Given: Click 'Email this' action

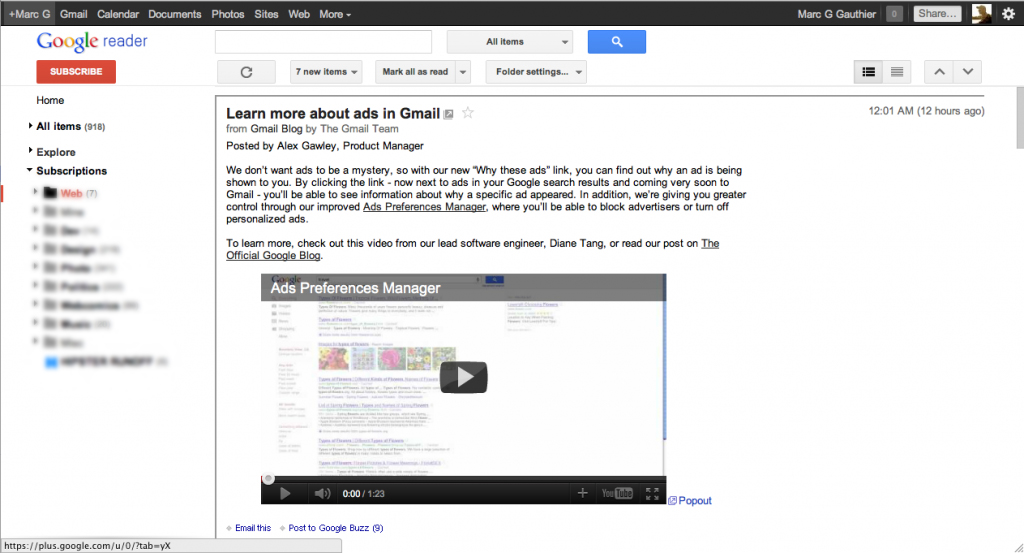Looking at the screenshot, I should click(253, 528).
